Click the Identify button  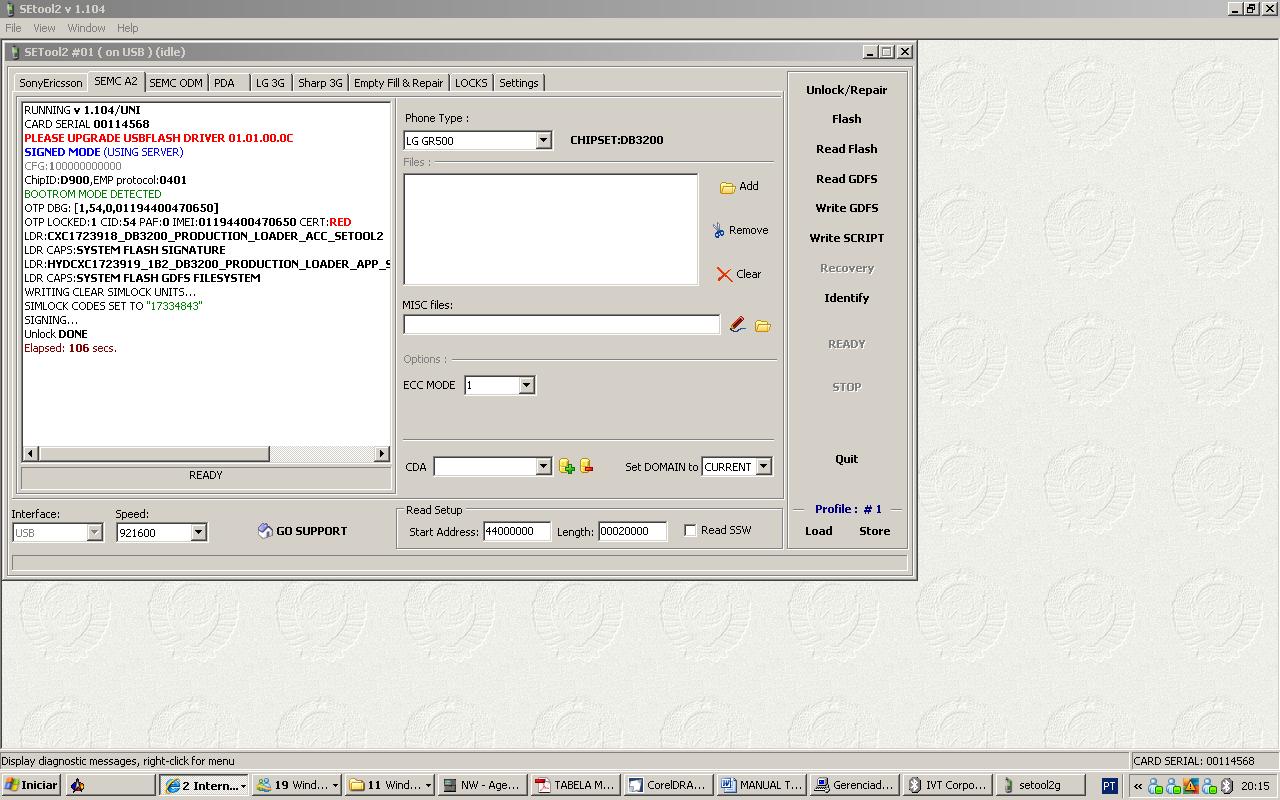click(846, 298)
